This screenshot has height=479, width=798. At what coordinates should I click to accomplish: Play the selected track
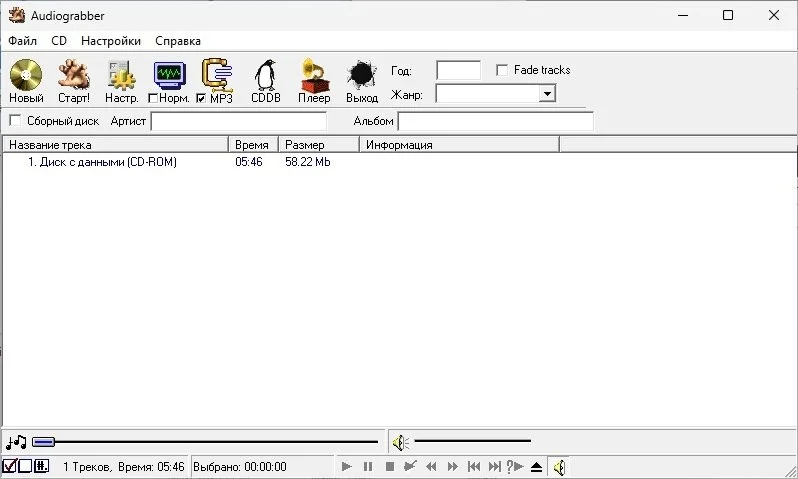347,466
